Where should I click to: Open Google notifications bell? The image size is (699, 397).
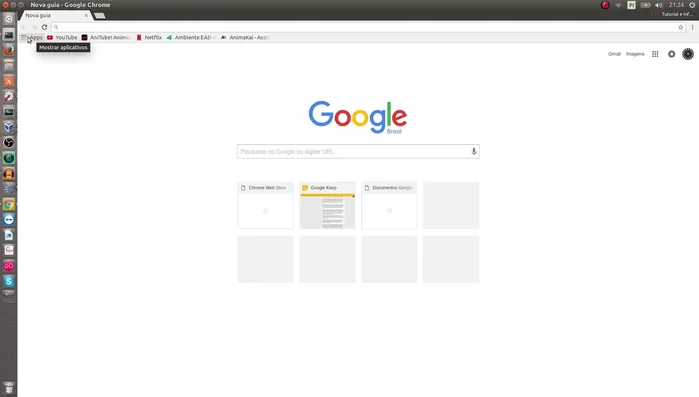point(671,54)
